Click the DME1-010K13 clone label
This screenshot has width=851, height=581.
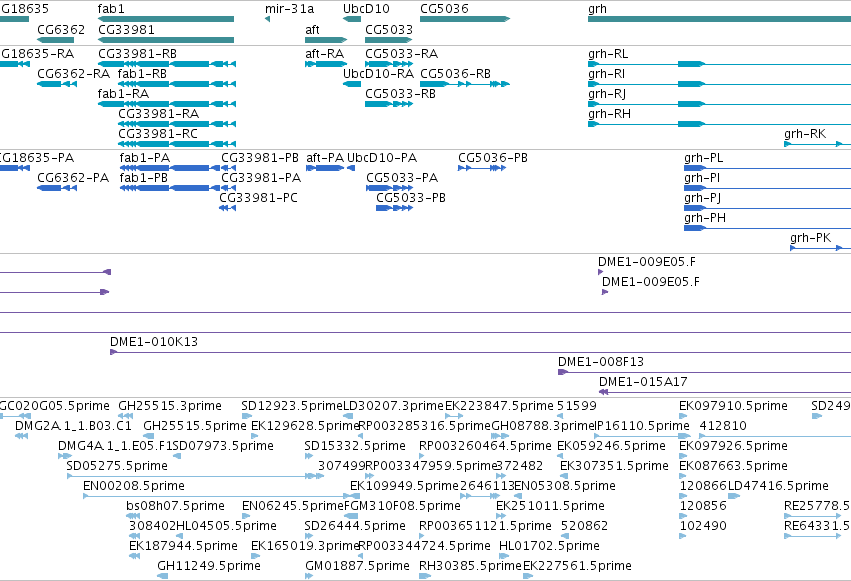point(154,342)
